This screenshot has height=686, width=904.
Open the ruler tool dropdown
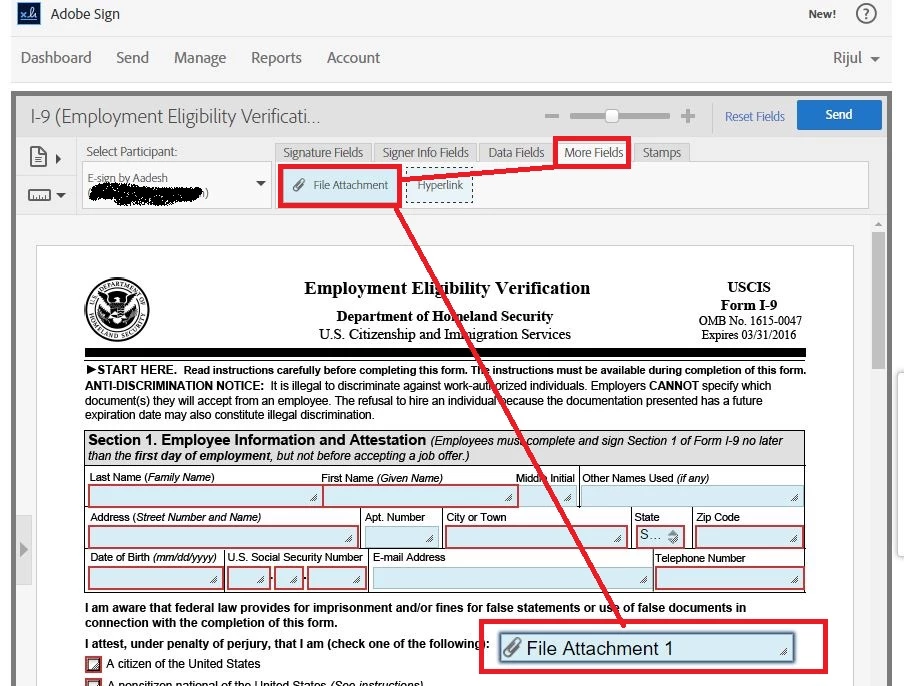(47, 195)
